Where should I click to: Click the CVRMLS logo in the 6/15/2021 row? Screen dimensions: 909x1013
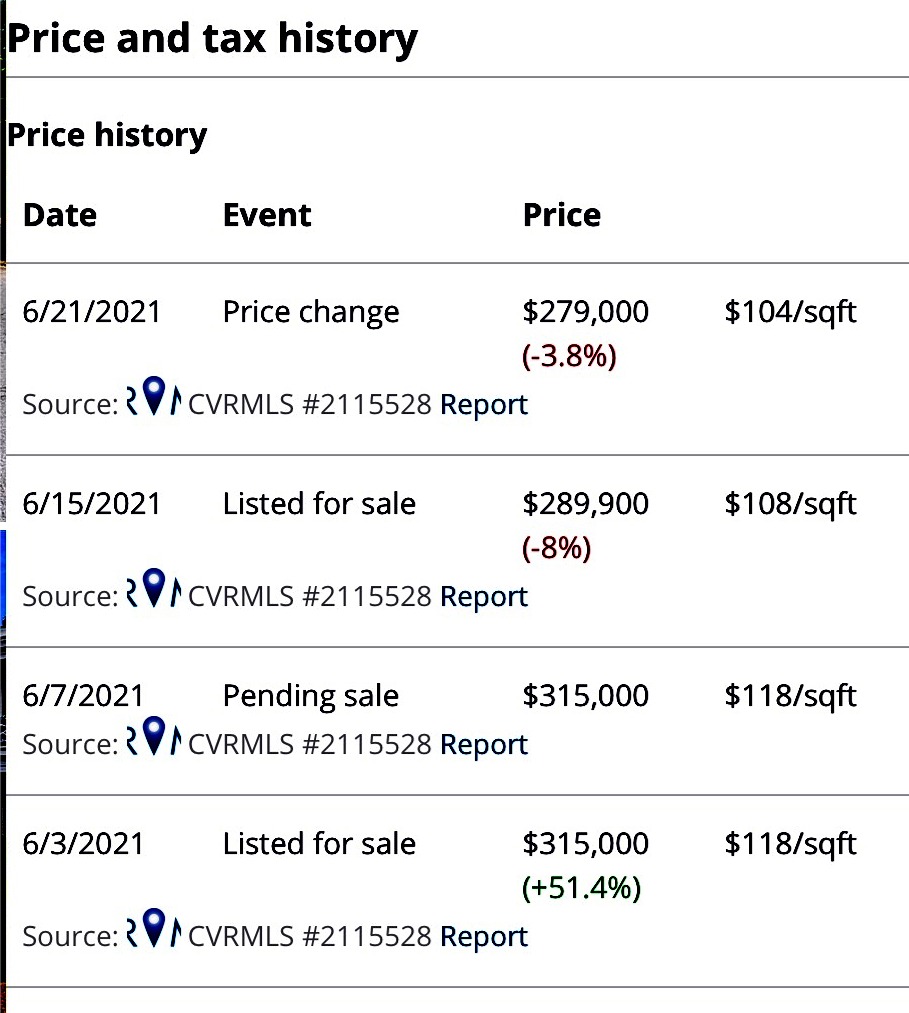[154, 587]
